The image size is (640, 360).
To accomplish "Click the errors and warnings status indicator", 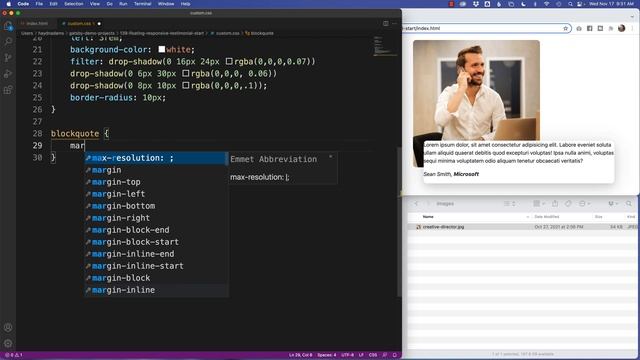I will pyautogui.click(x=13, y=355).
